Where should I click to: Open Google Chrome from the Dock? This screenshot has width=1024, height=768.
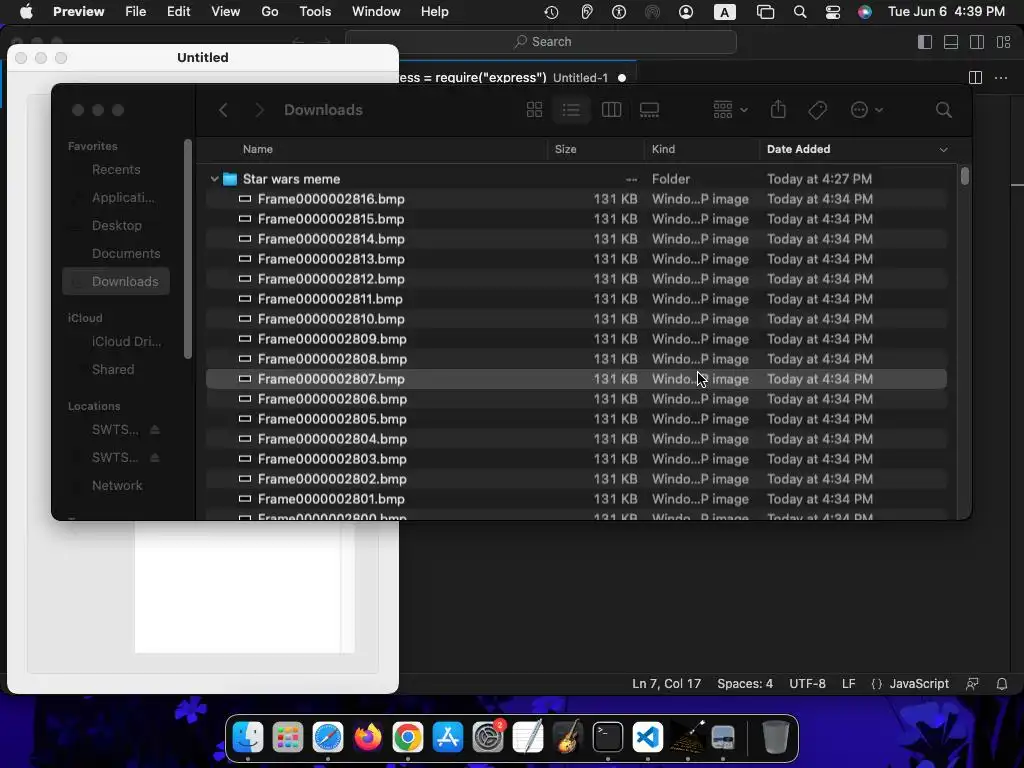tap(408, 737)
